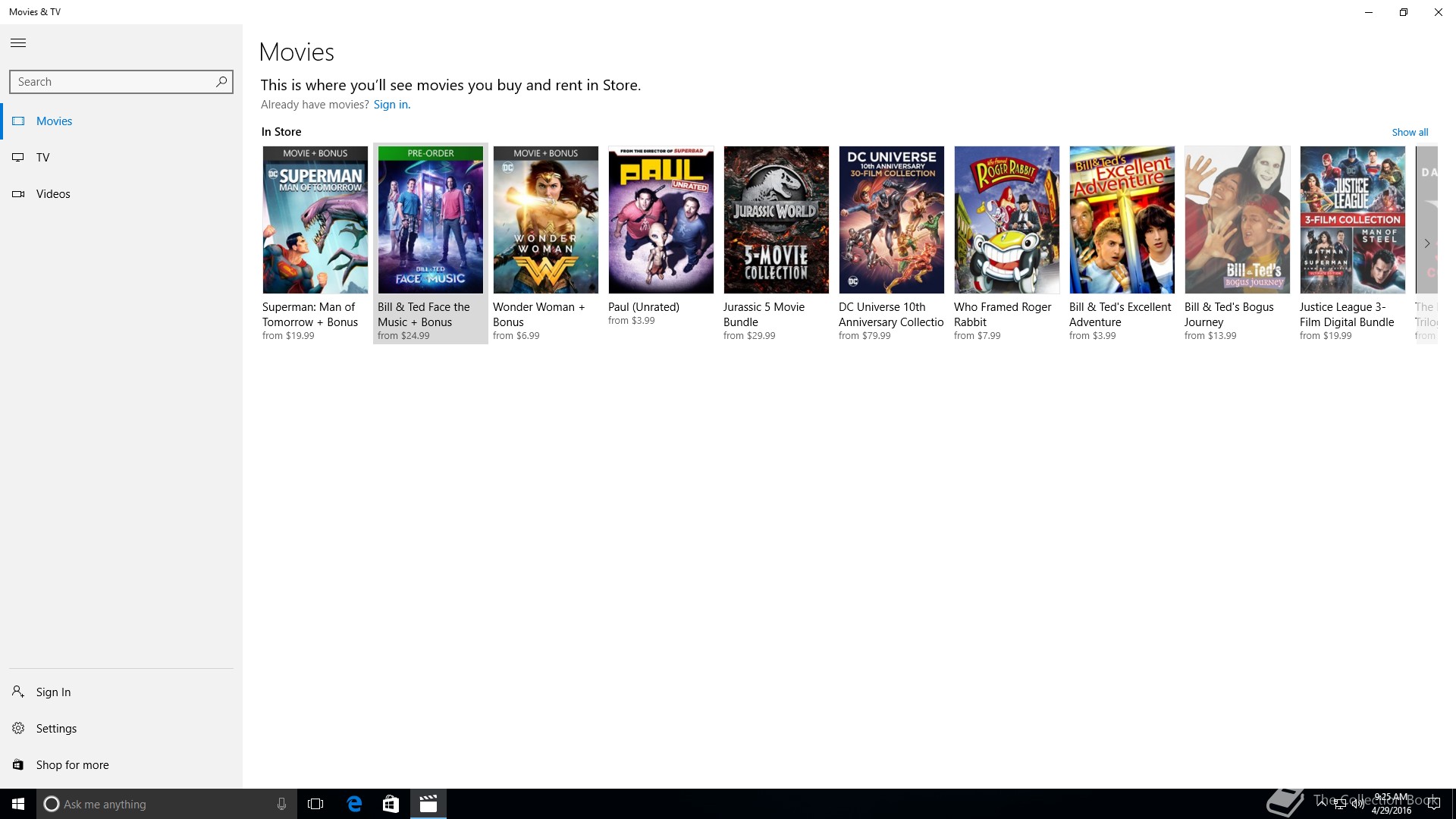
Task: Click Cortana 'Ask me anything' box
Action: point(167,804)
